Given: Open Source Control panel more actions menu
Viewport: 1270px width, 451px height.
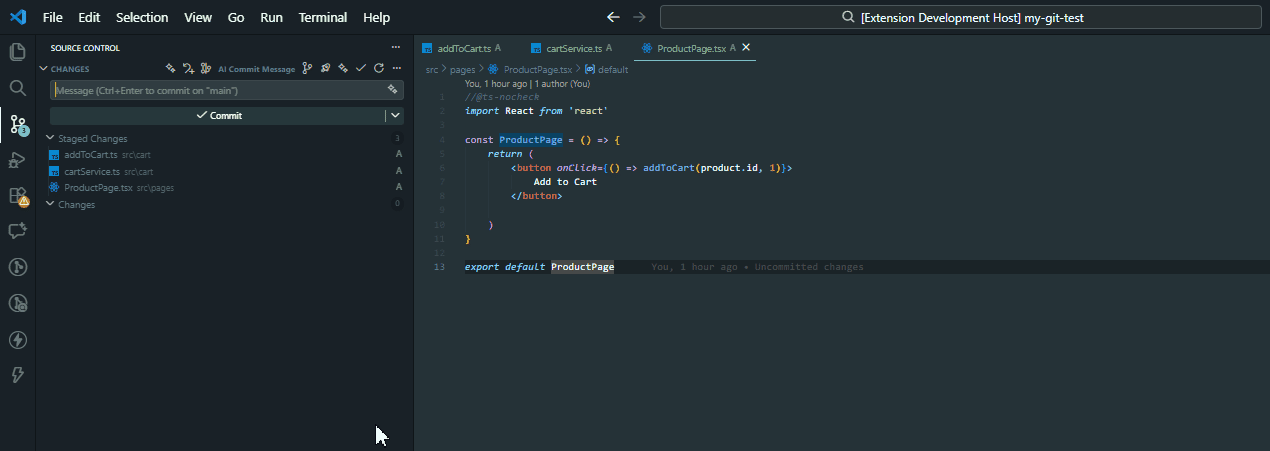Looking at the screenshot, I should point(396,48).
